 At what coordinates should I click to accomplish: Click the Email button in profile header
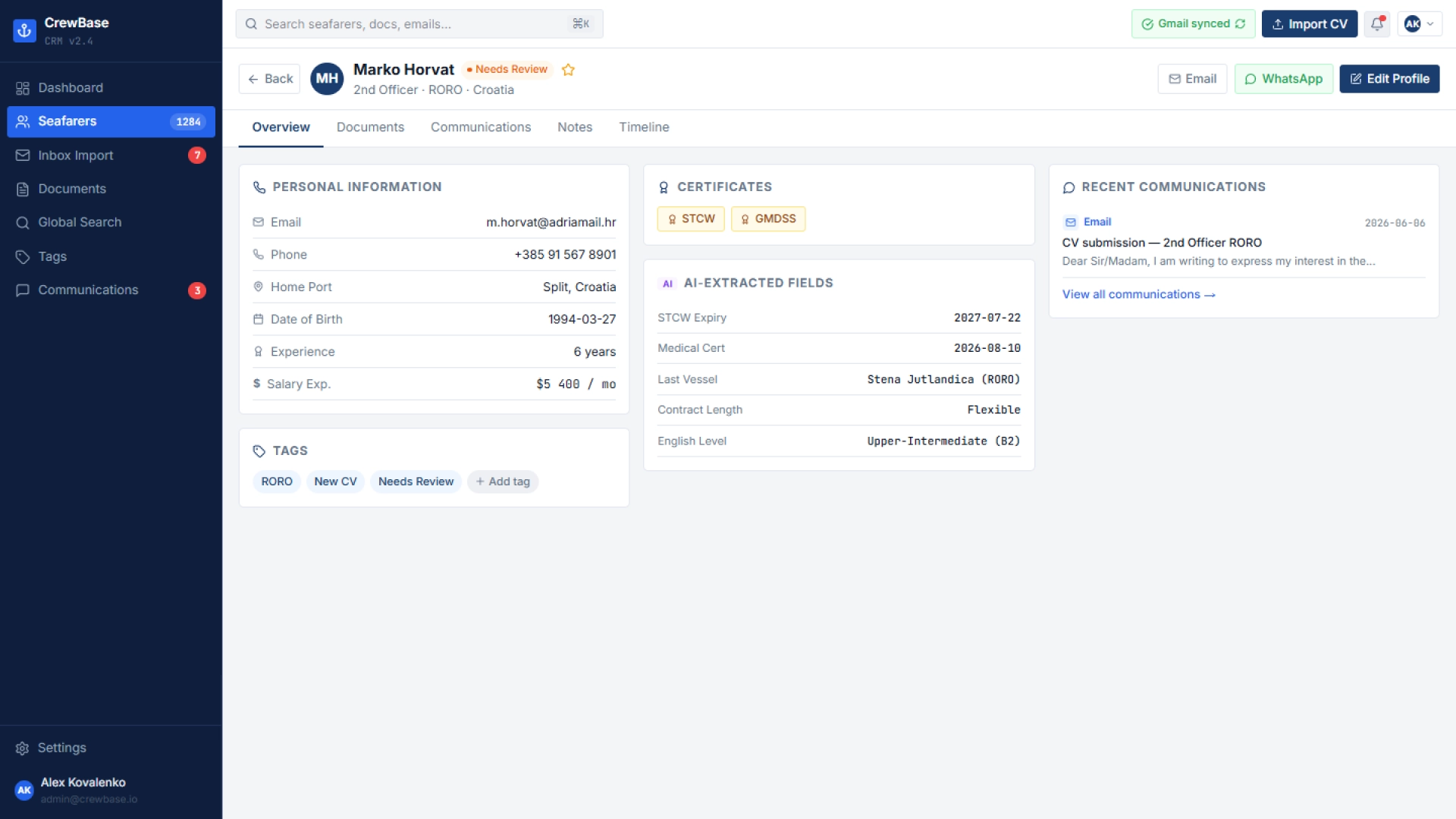[x=1192, y=79]
